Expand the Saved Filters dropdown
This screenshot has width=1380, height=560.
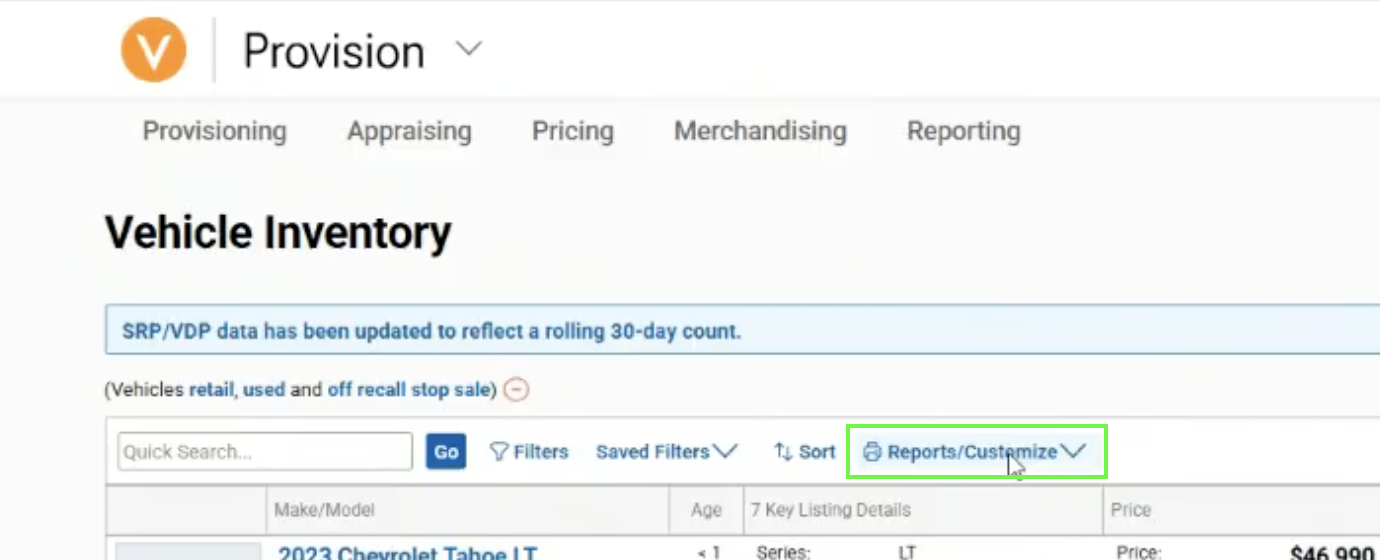(x=667, y=452)
